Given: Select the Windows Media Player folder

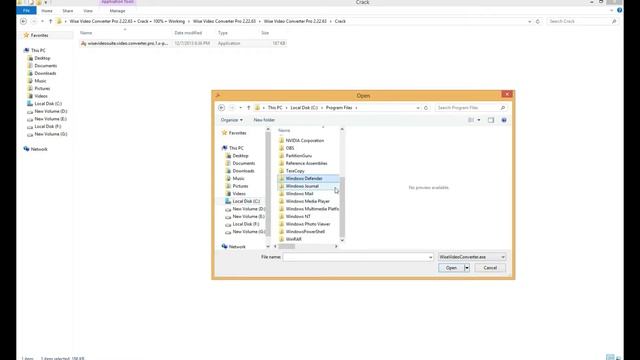Looking at the screenshot, I should [x=307, y=201].
